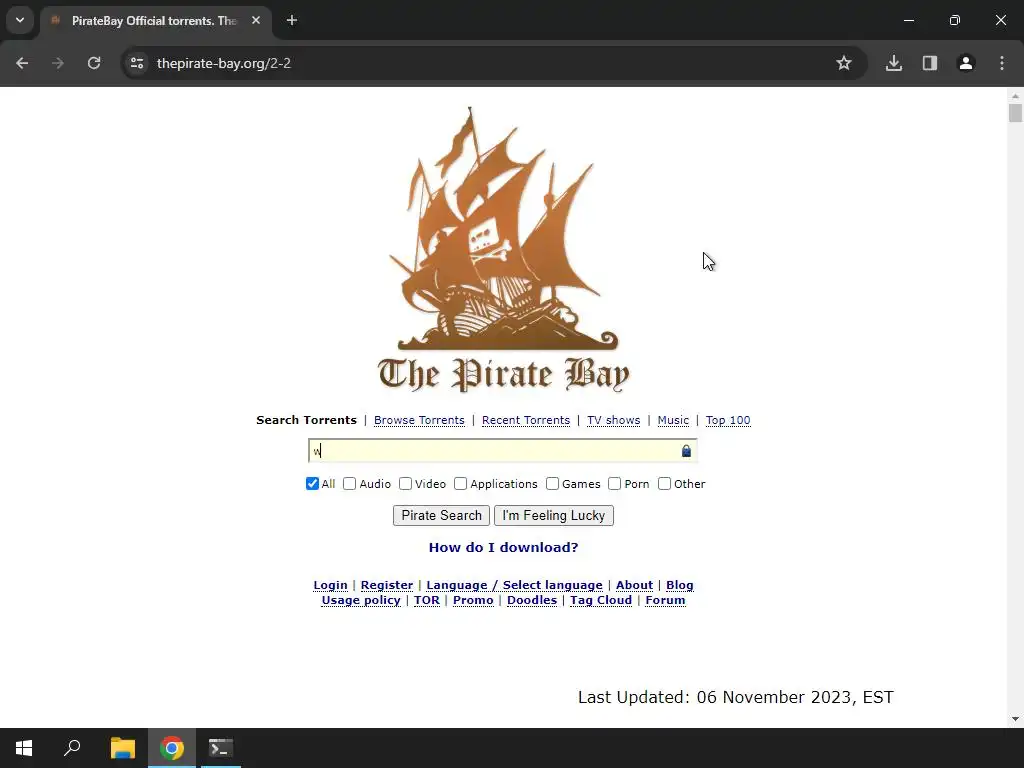The width and height of the screenshot is (1024, 768).
Task: Tick the Games checkbox
Action: tap(552, 484)
